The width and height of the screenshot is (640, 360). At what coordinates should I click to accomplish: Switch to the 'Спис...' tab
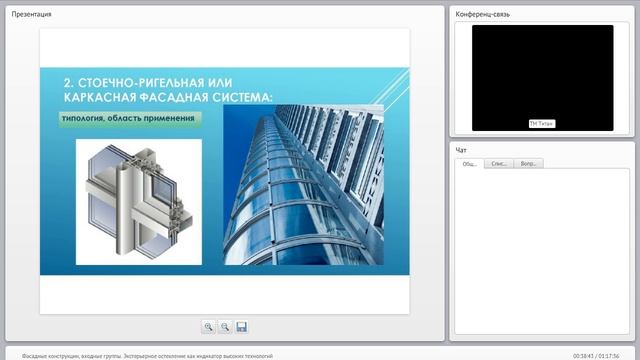(x=499, y=164)
